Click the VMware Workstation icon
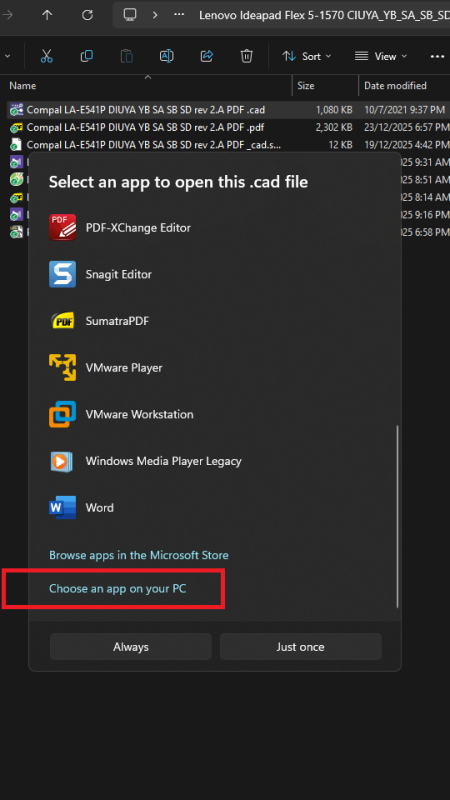 point(62,414)
